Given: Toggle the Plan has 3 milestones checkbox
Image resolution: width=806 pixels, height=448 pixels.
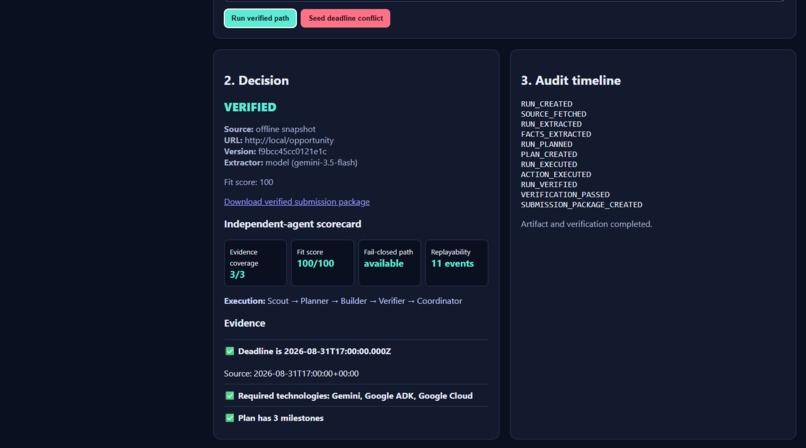Looking at the screenshot, I should coord(230,418).
